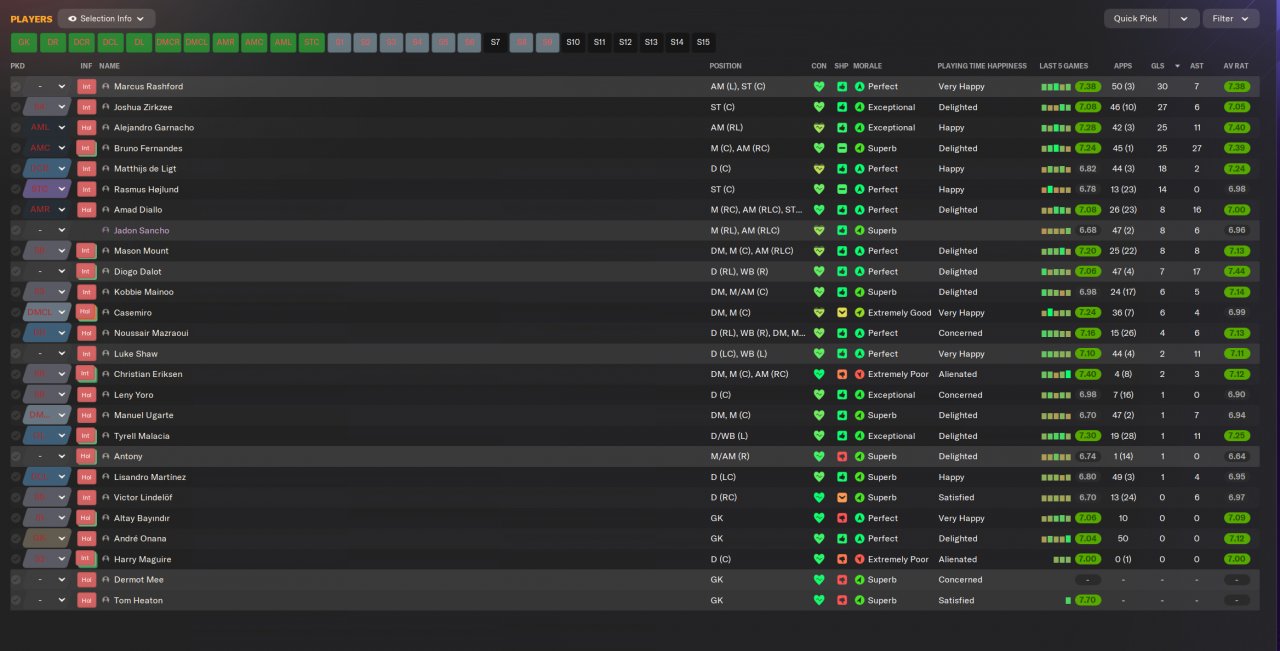Click sharpness icon for Antony
The height and width of the screenshot is (651, 1280).
pos(842,456)
